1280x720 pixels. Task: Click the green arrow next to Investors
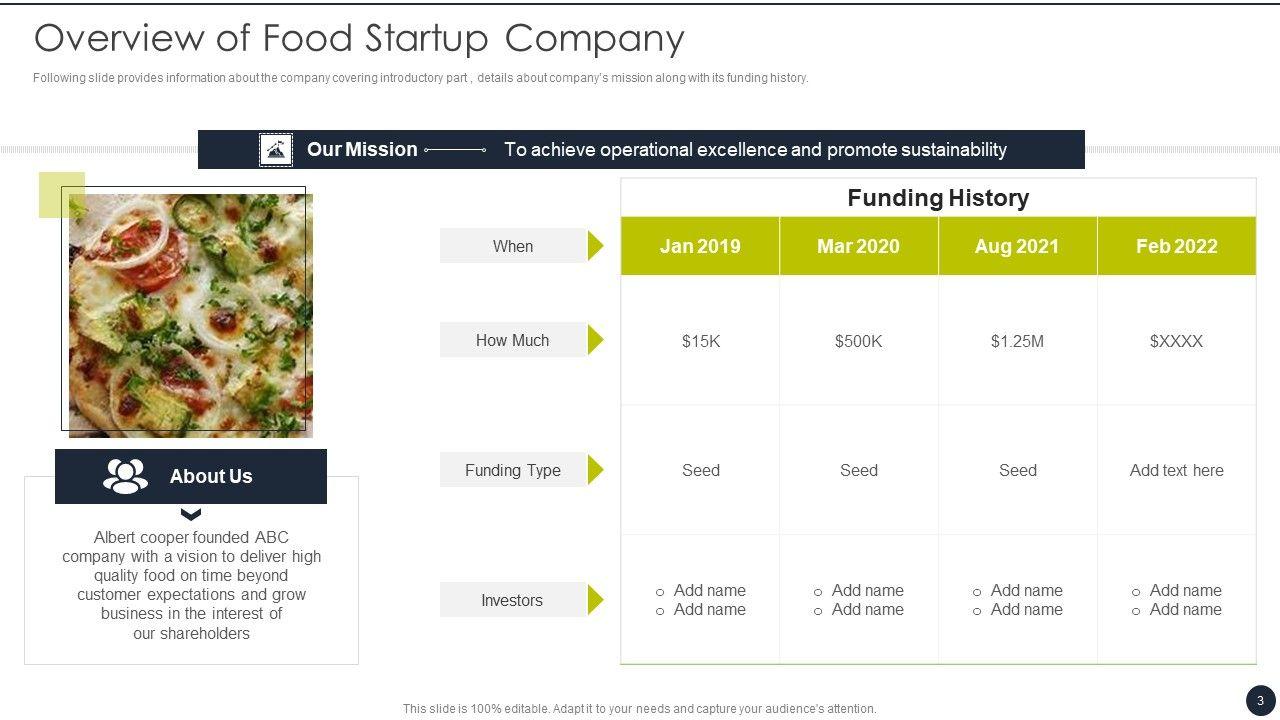(595, 600)
